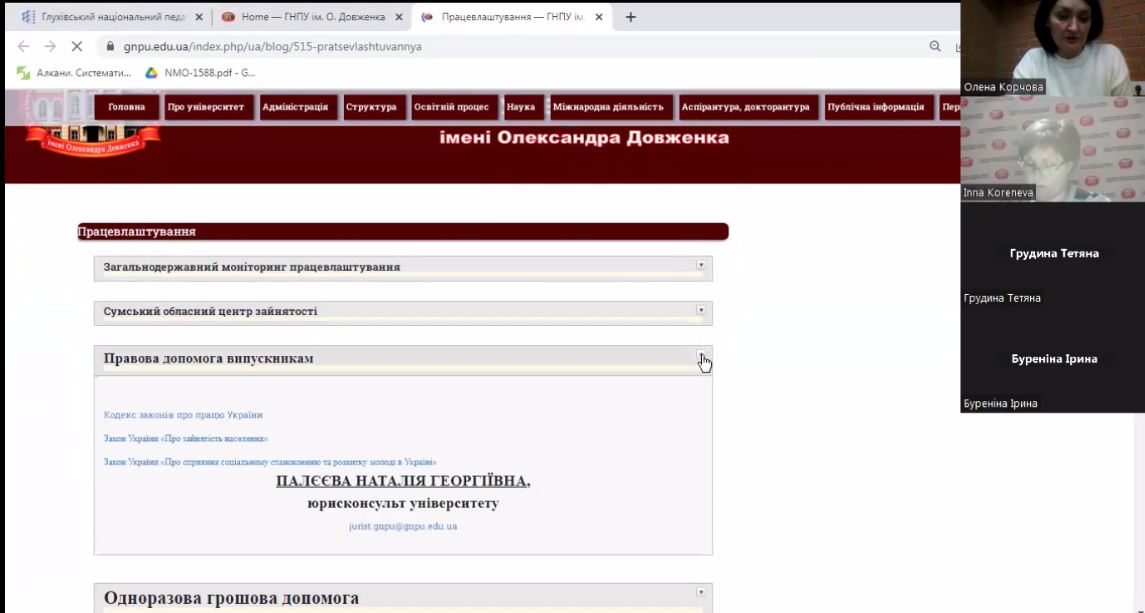Click the arrow on Сумський обласний центр зайнятості header
The image size is (1145, 613).
pyautogui.click(x=700, y=310)
